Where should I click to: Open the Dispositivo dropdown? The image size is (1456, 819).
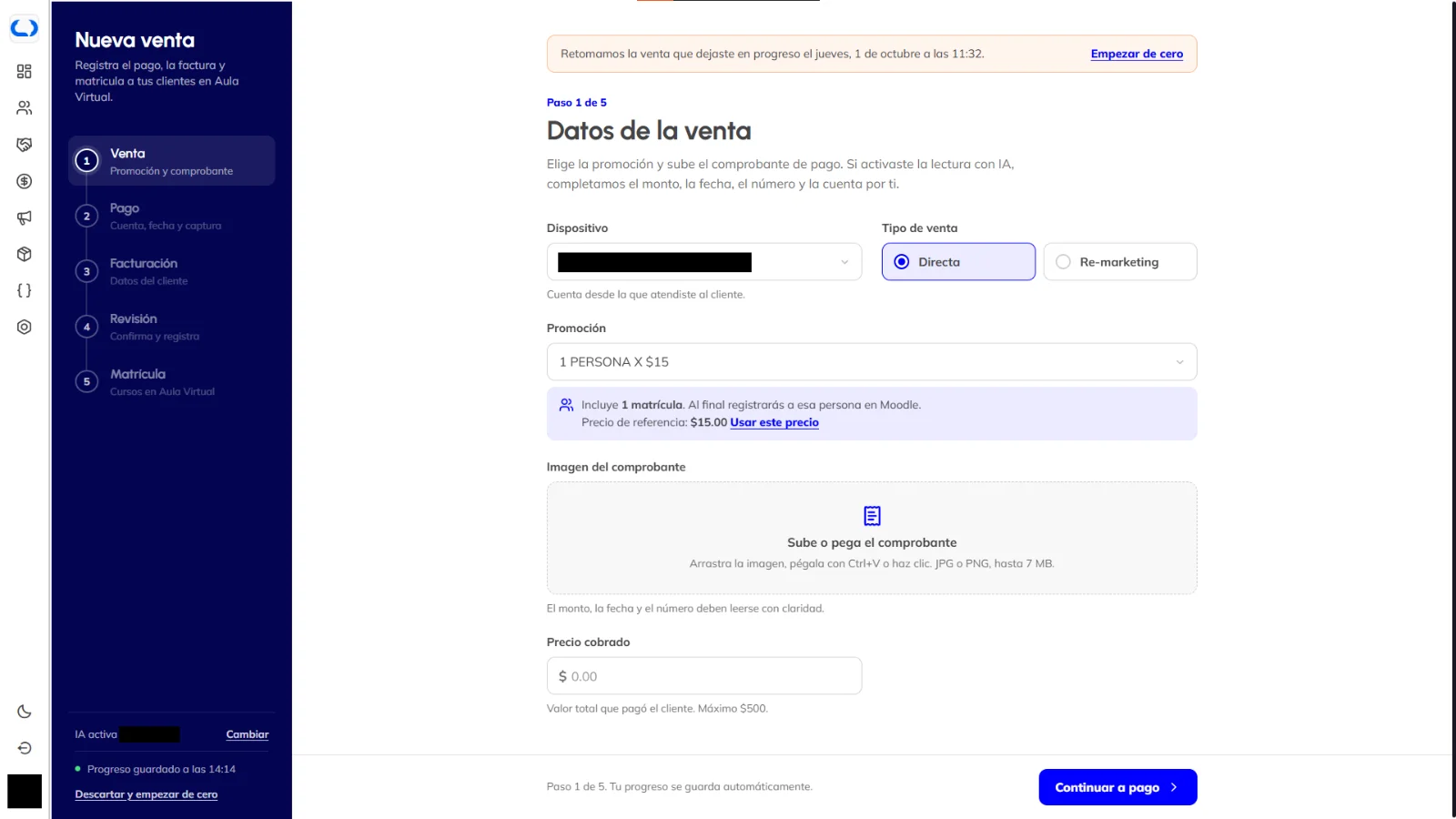click(x=704, y=262)
